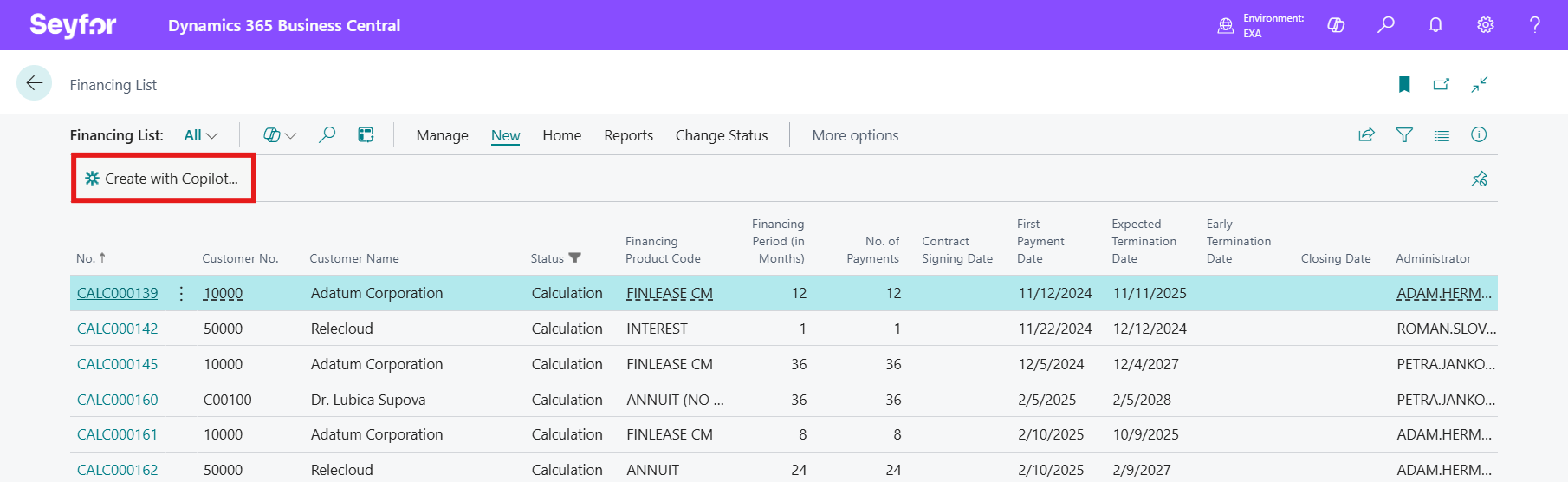Select the New tab

coord(505,135)
